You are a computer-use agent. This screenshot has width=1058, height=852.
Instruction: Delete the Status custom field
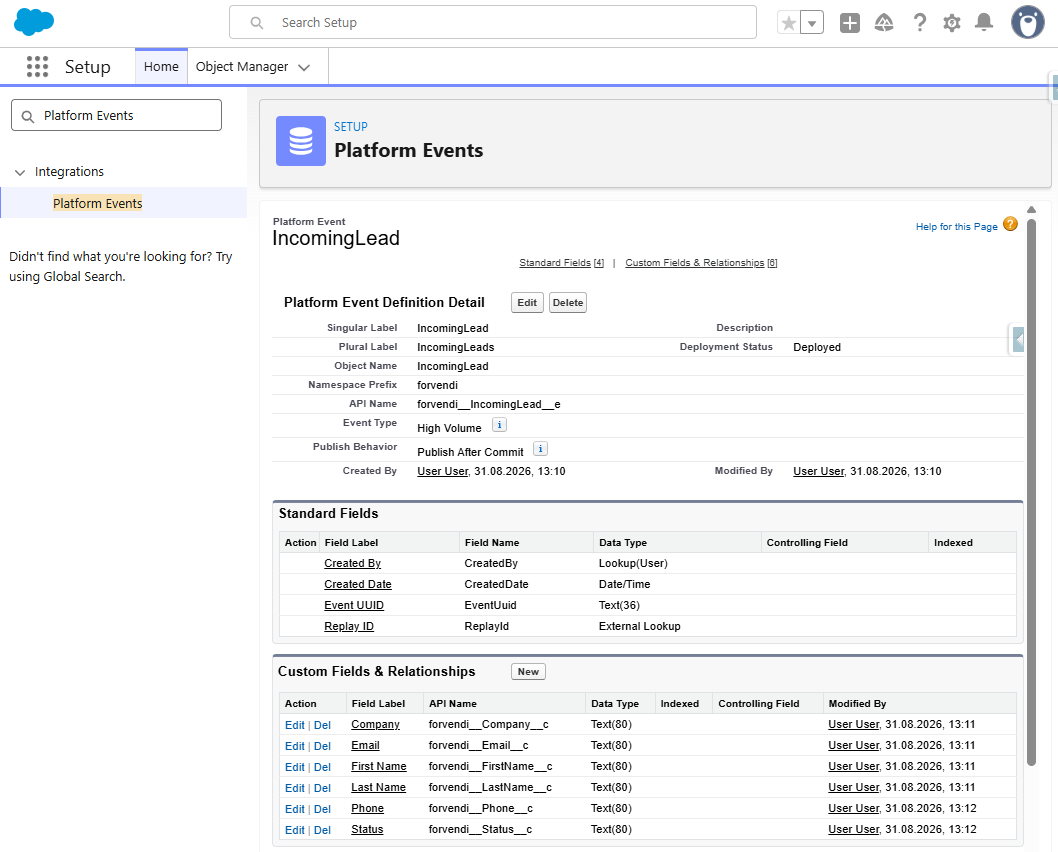(x=322, y=830)
